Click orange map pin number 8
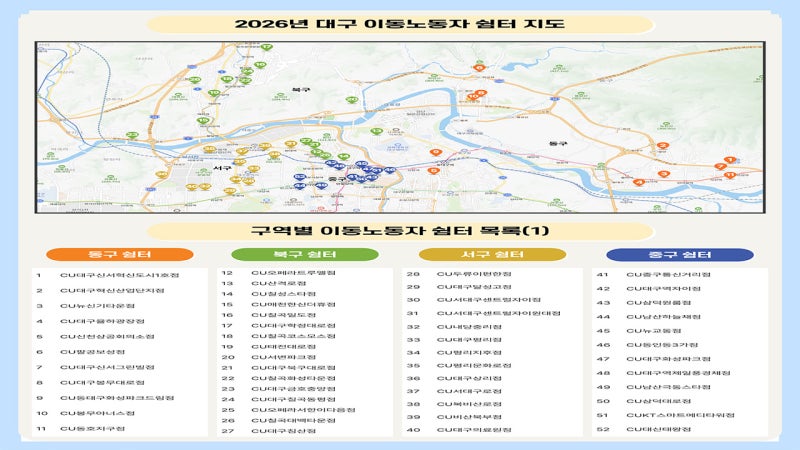The height and width of the screenshot is (450, 800). tap(481, 93)
